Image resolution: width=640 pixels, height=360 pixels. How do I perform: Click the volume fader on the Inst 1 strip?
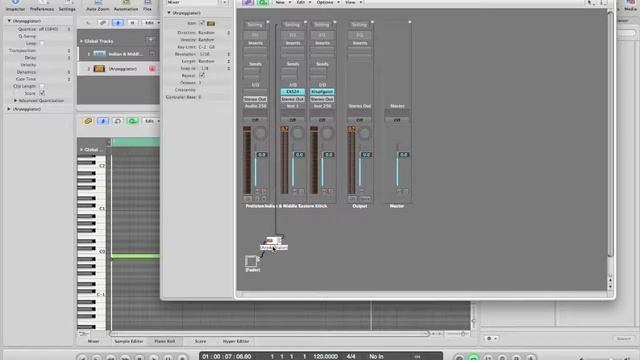coord(293,171)
